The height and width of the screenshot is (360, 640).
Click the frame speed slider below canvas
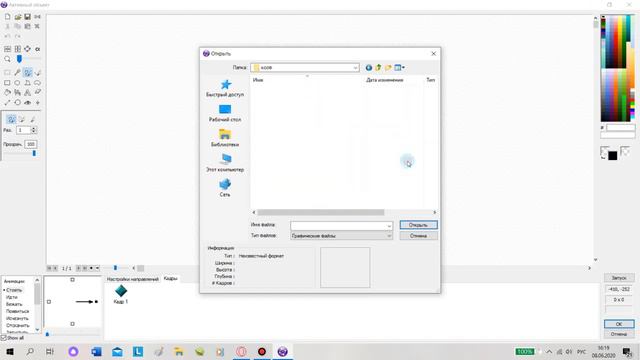coord(116,268)
